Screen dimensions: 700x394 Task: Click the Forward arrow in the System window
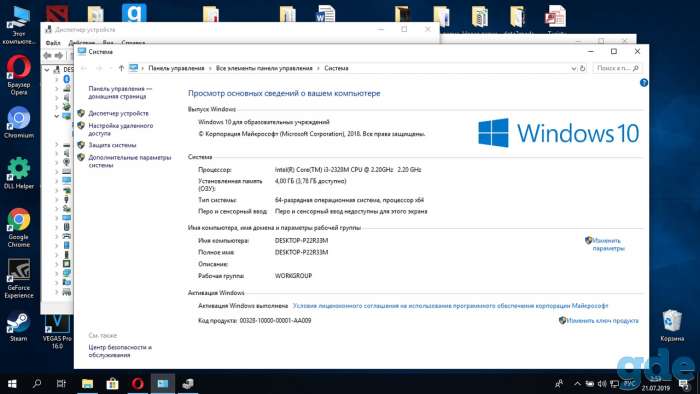point(99,68)
